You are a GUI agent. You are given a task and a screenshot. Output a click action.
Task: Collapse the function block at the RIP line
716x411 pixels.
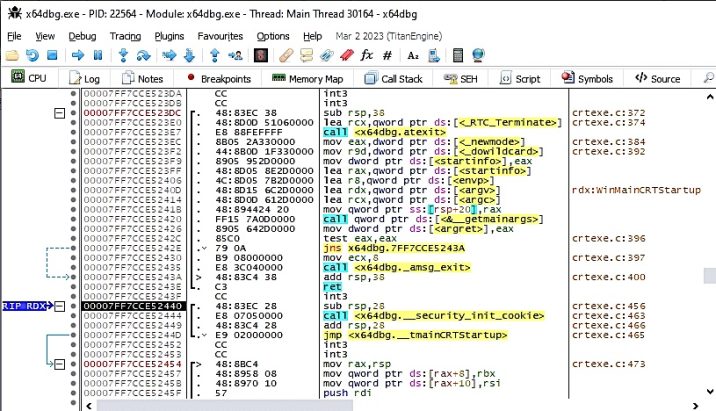tap(59, 305)
